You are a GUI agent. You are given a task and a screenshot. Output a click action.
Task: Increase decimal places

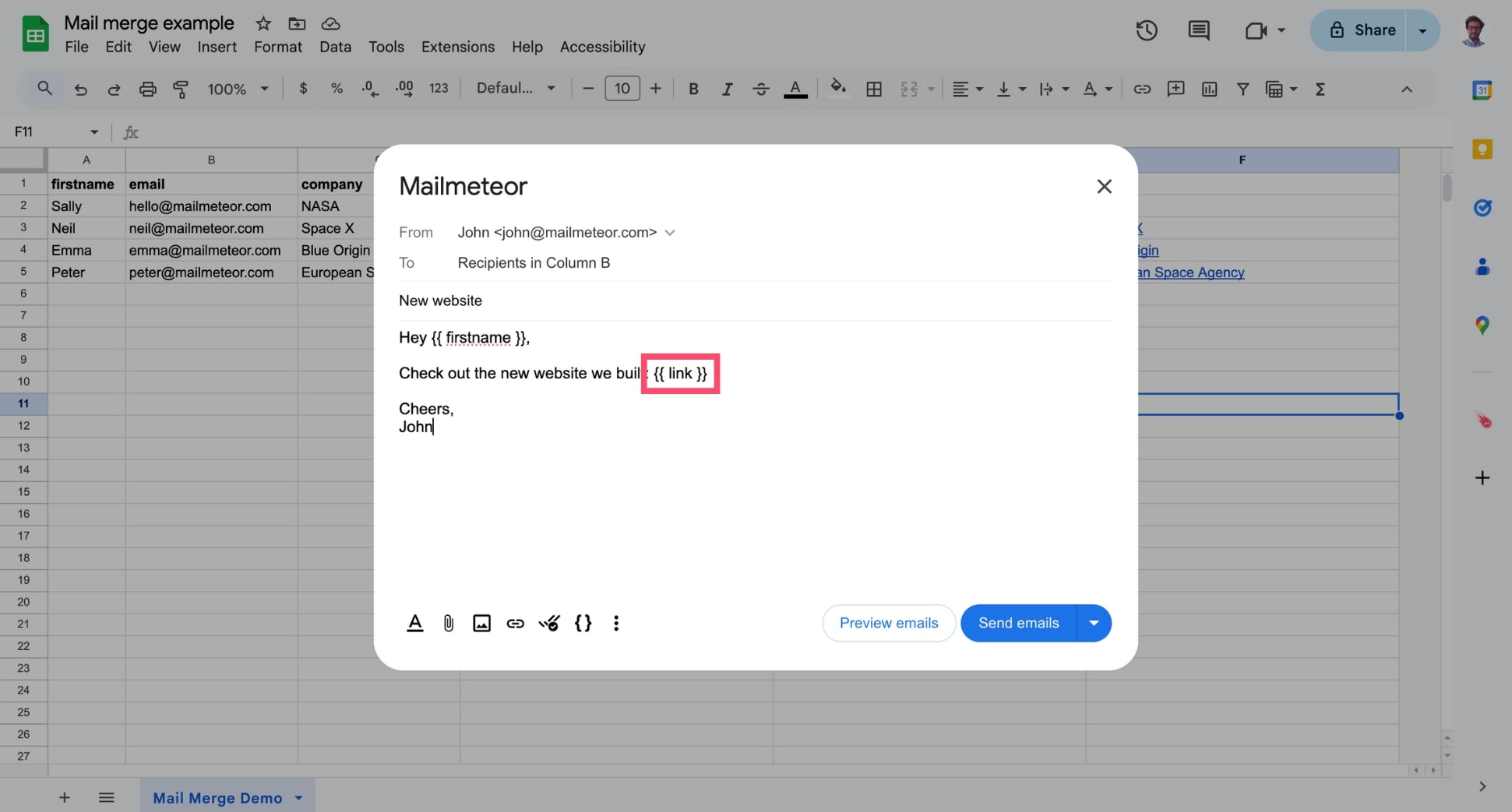coord(404,89)
